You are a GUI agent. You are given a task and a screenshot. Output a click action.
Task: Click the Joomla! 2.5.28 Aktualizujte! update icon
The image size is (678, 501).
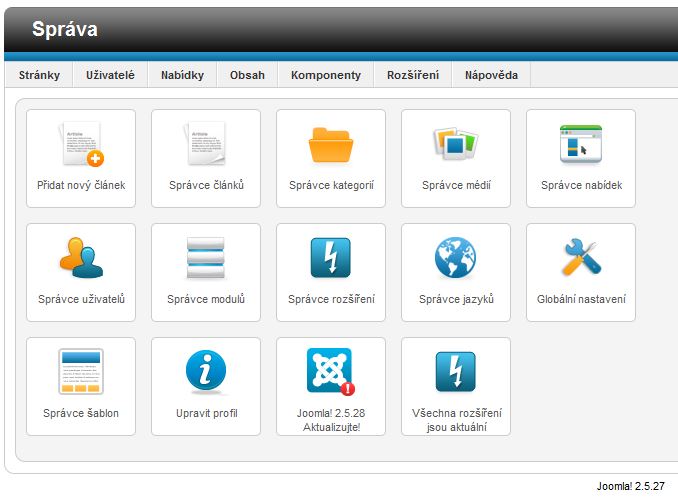pyautogui.click(x=331, y=374)
